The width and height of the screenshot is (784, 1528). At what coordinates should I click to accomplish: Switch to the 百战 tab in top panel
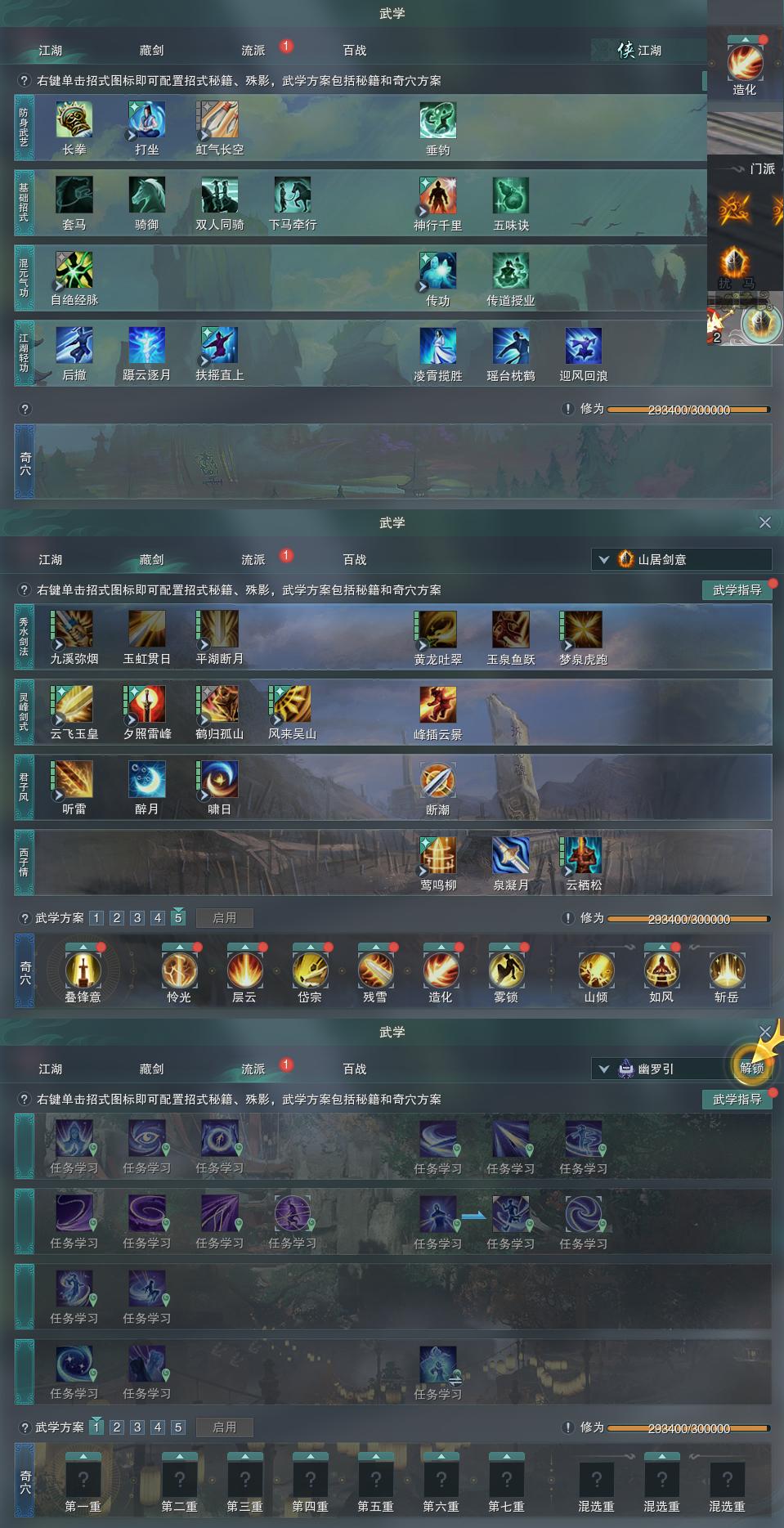pyautogui.click(x=355, y=51)
